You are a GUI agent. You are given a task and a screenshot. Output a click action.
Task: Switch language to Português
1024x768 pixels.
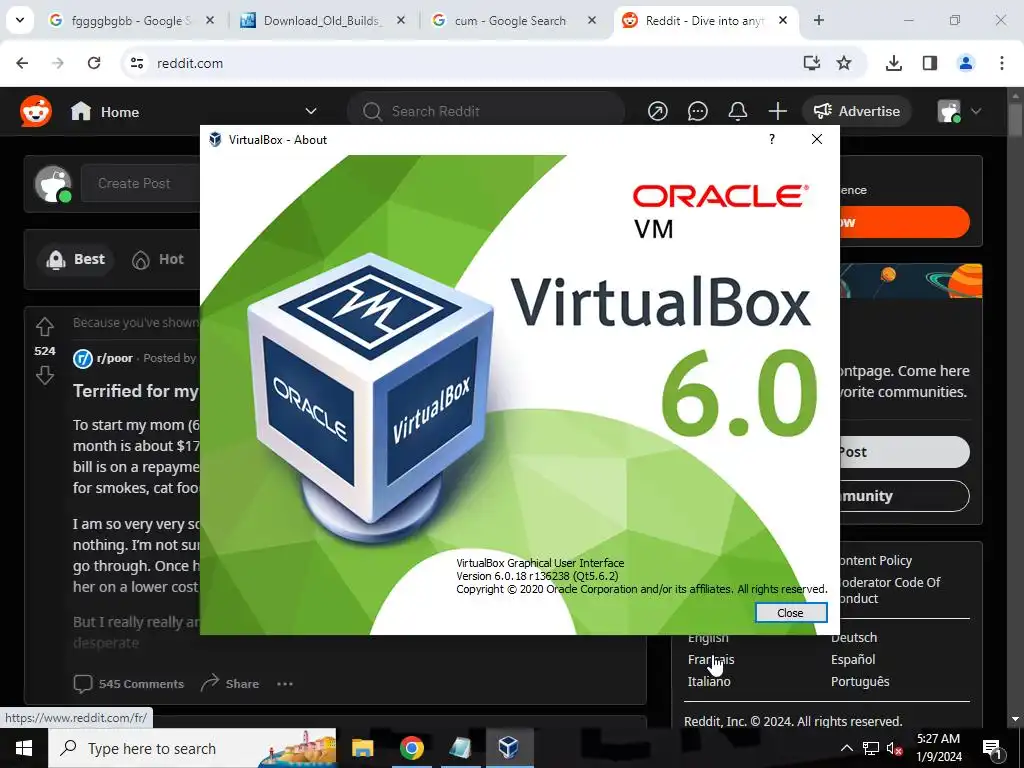[860, 681]
